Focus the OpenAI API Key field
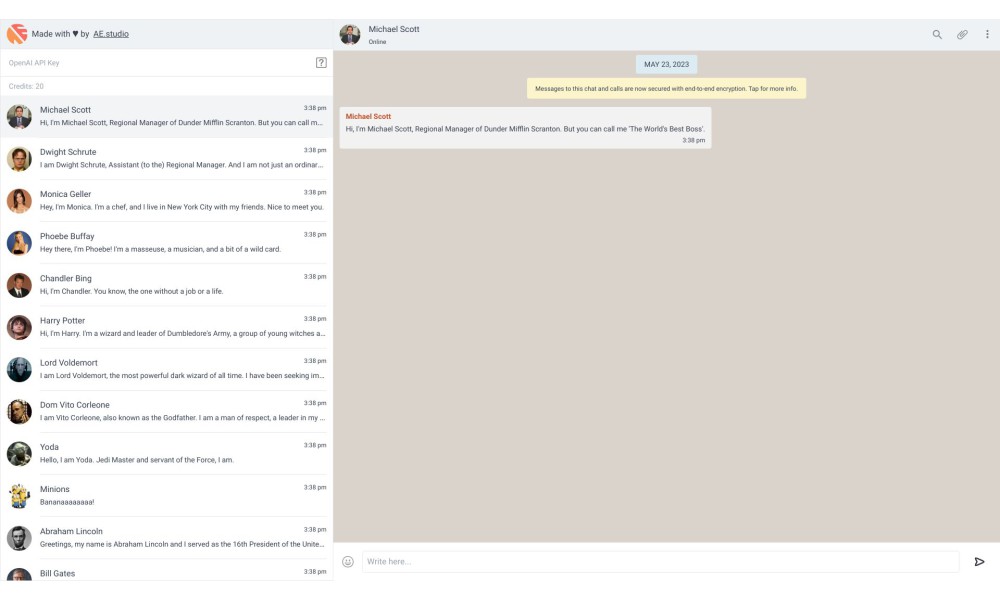This screenshot has height=600, width=1000. (x=159, y=62)
